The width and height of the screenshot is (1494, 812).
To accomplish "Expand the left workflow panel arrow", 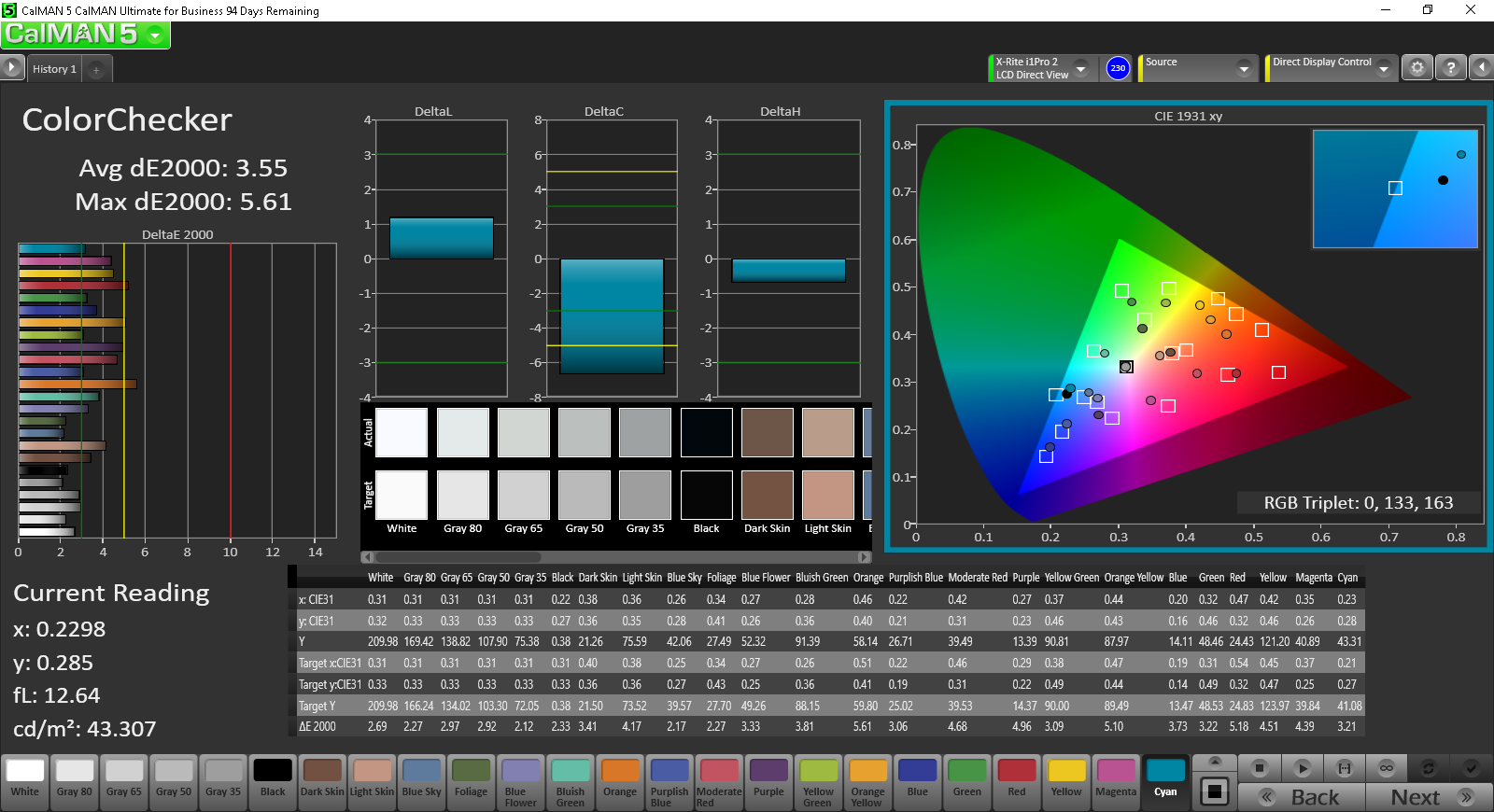I will point(11,67).
